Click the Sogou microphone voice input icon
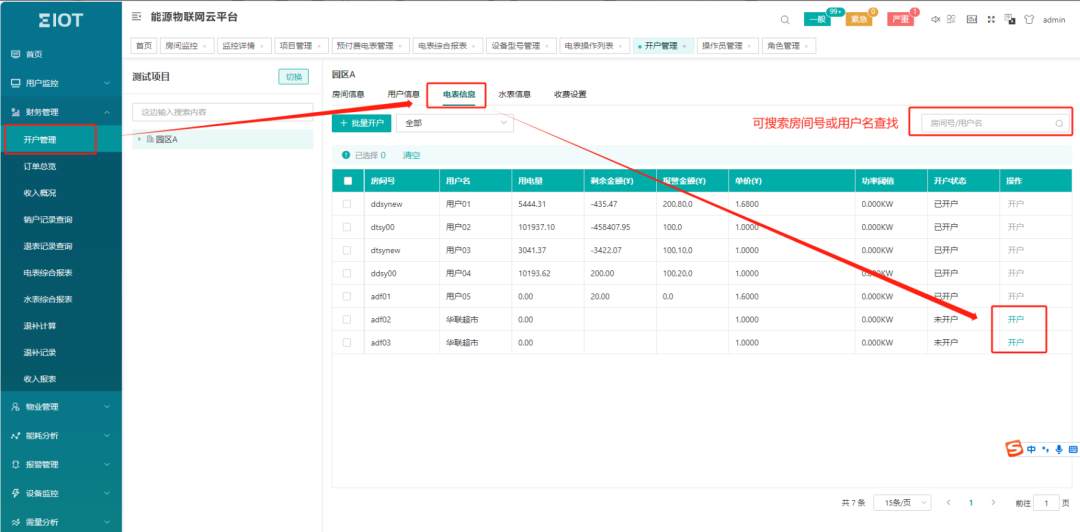Screen dimensions: 1080x532 point(1058,449)
